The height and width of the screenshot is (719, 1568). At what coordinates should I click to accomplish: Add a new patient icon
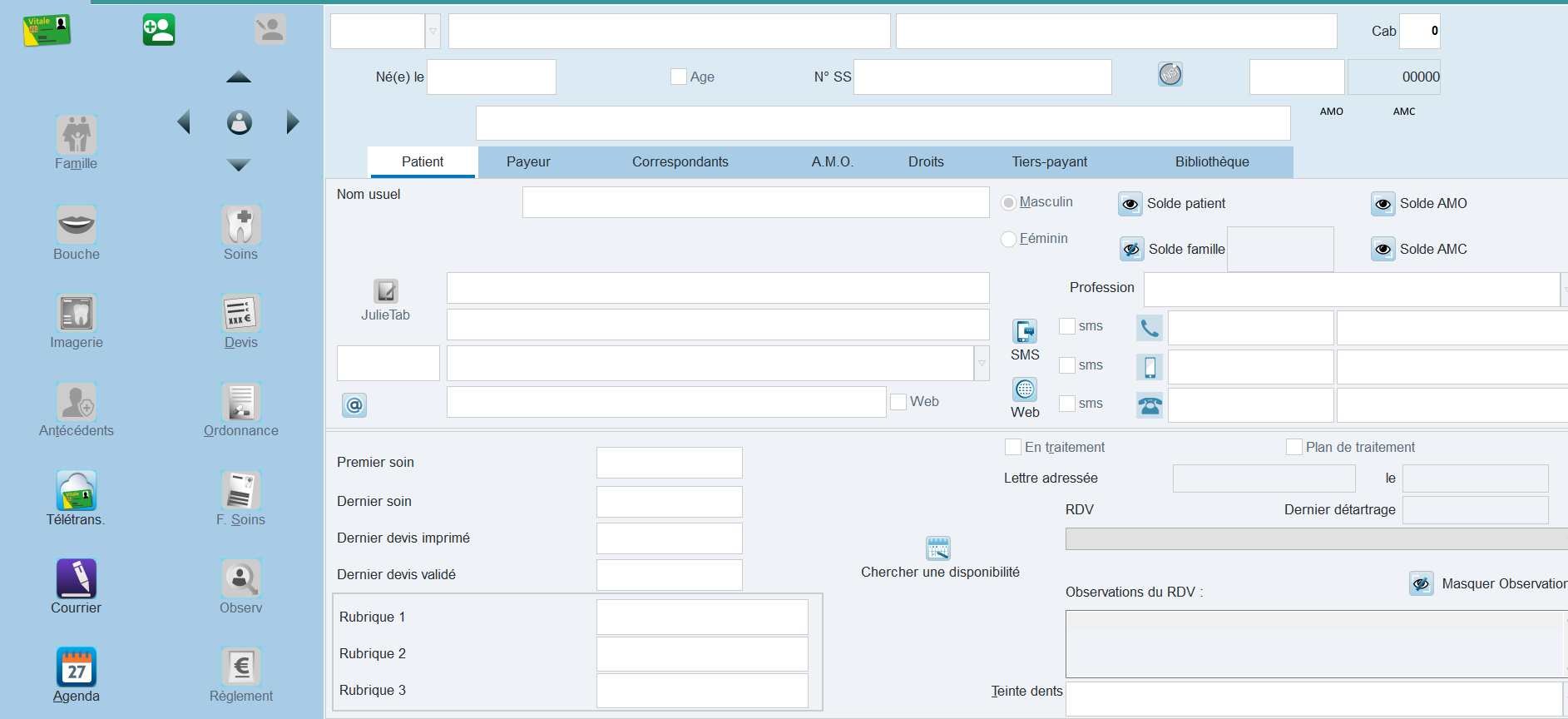(158, 30)
